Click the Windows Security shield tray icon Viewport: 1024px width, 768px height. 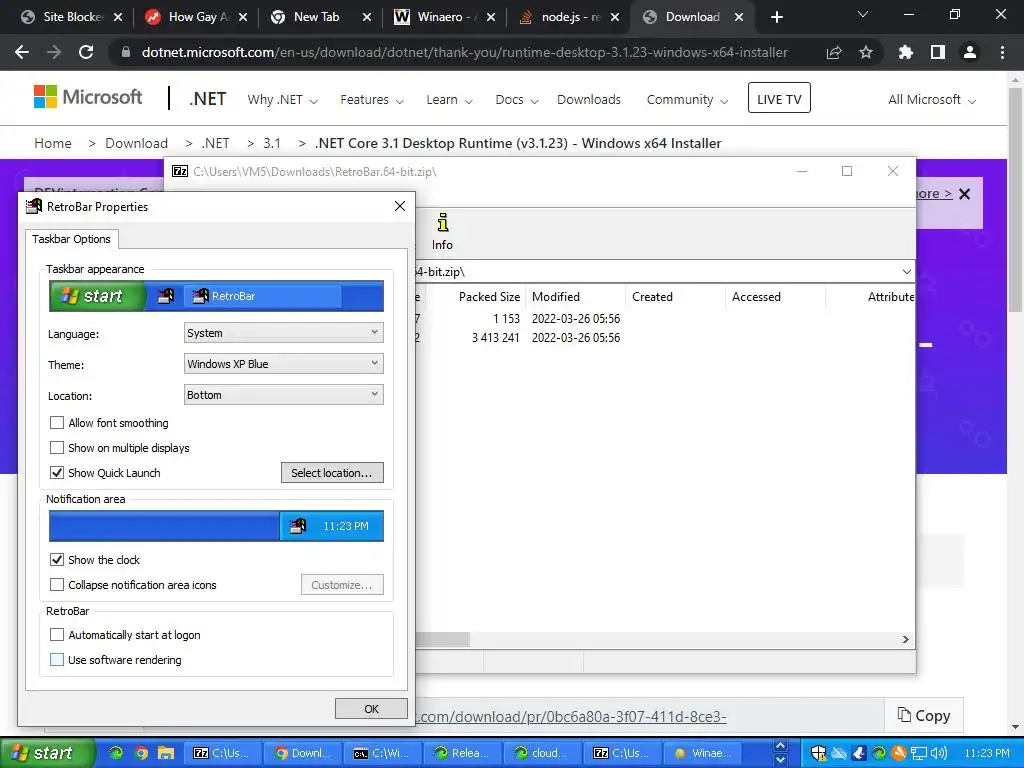coord(818,753)
